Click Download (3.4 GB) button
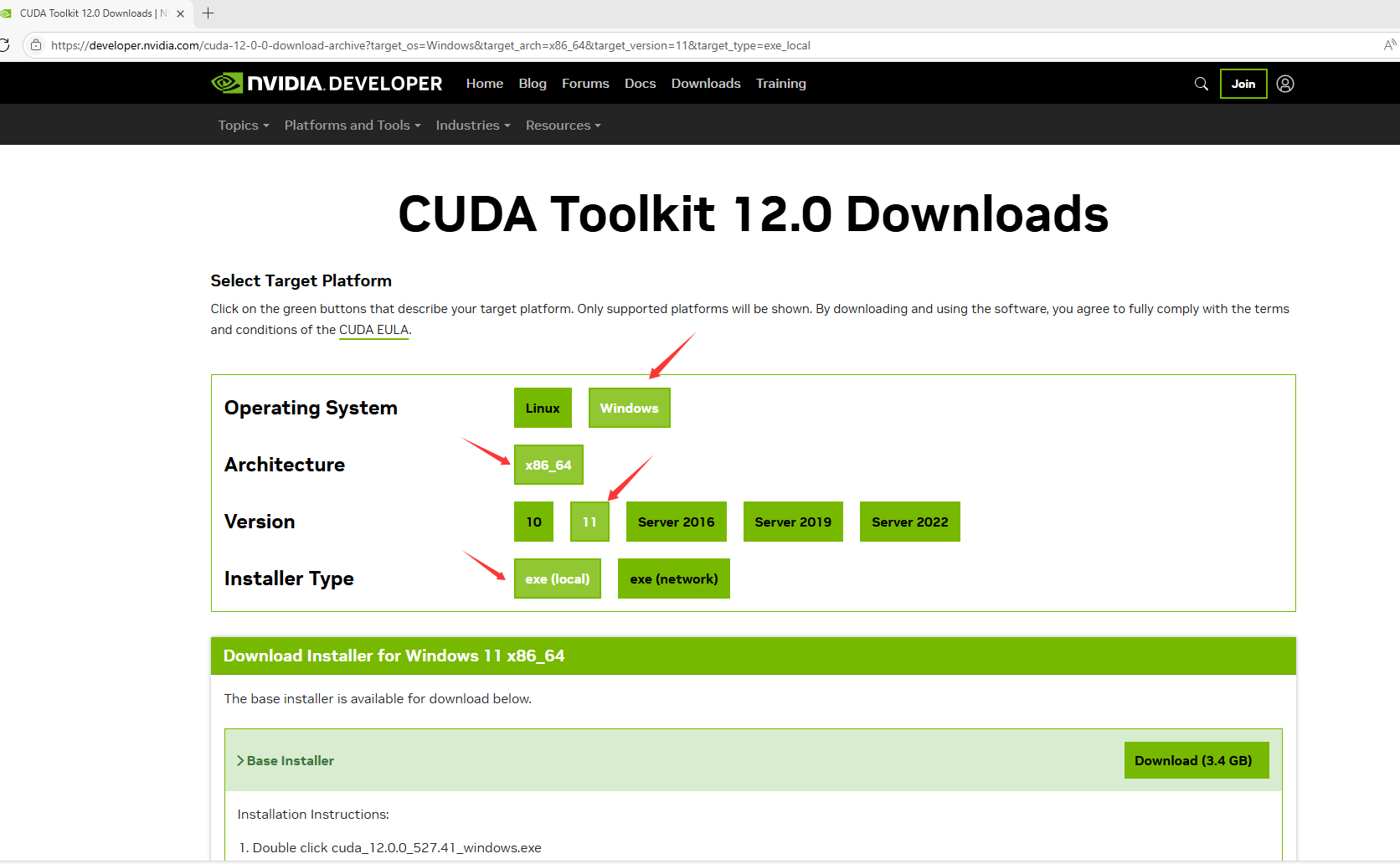Image resolution: width=1400 pixels, height=864 pixels. tap(1197, 760)
